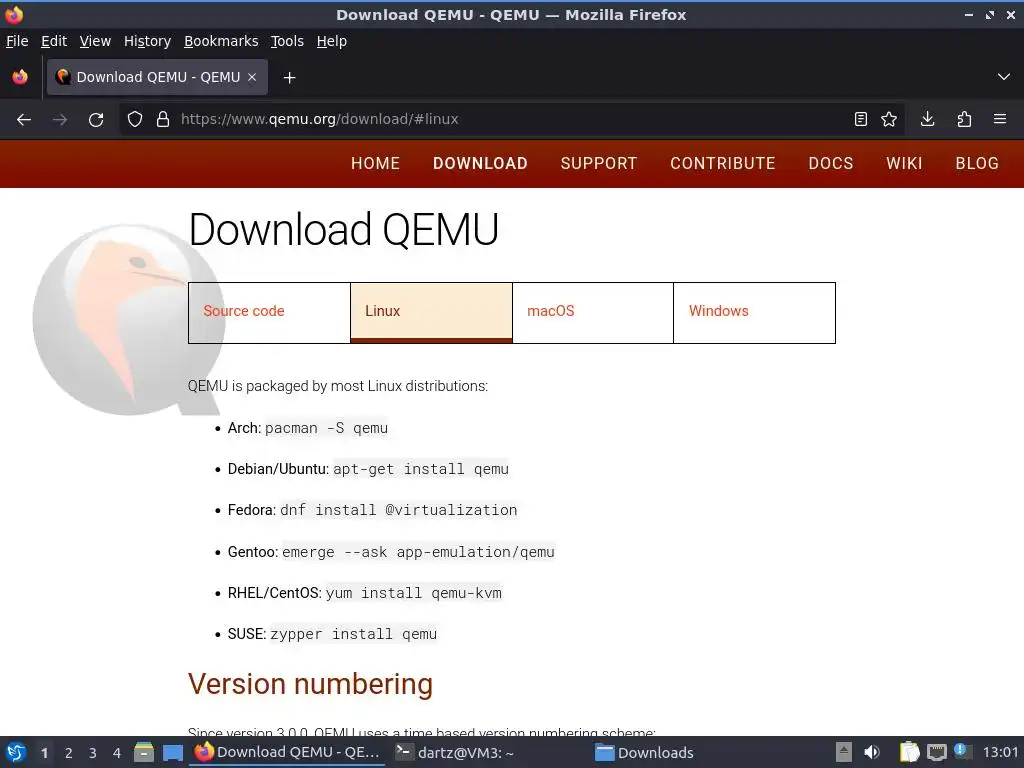
Task: Click the removable media eject tray icon
Action: [x=844, y=752]
